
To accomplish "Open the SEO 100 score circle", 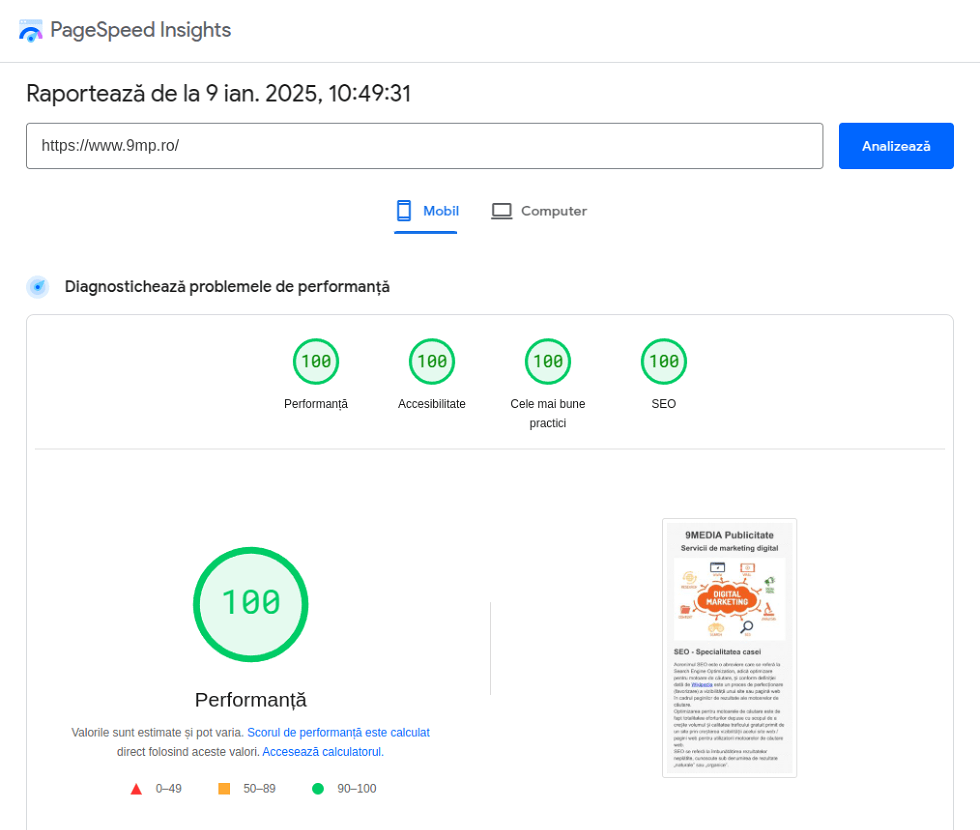I will (x=664, y=361).
